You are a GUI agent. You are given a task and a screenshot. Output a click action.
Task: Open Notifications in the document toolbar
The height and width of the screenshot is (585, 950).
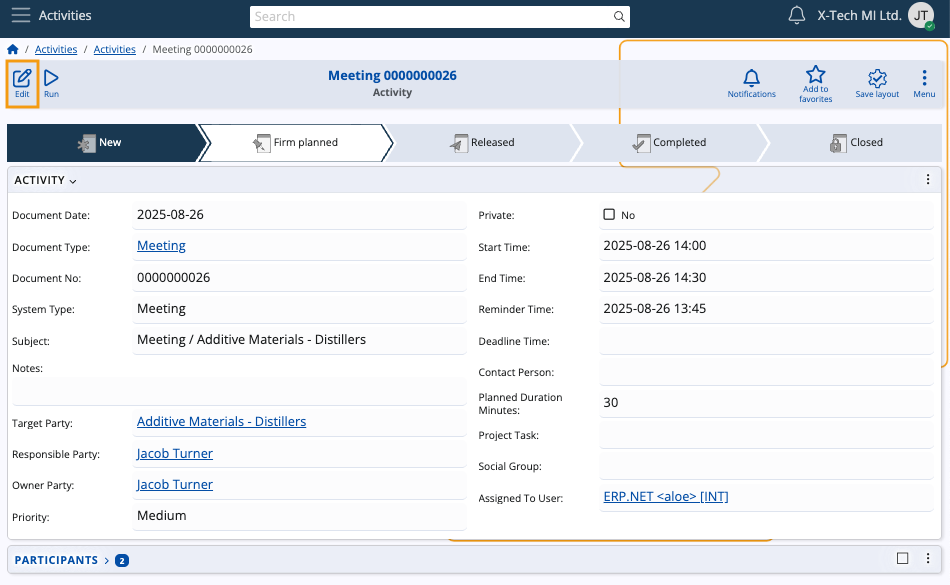pyautogui.click(x=751, y=84)
